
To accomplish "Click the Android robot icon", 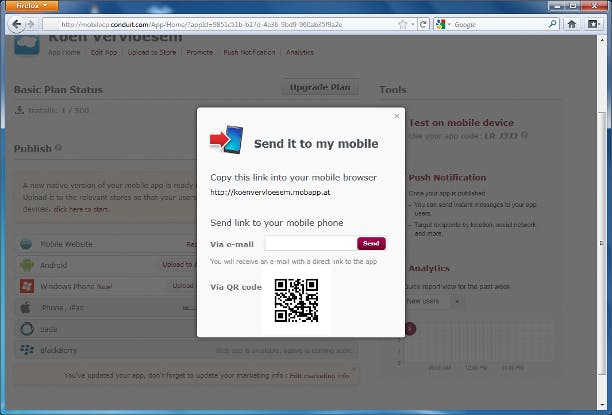I will click(x=27, y=265).
